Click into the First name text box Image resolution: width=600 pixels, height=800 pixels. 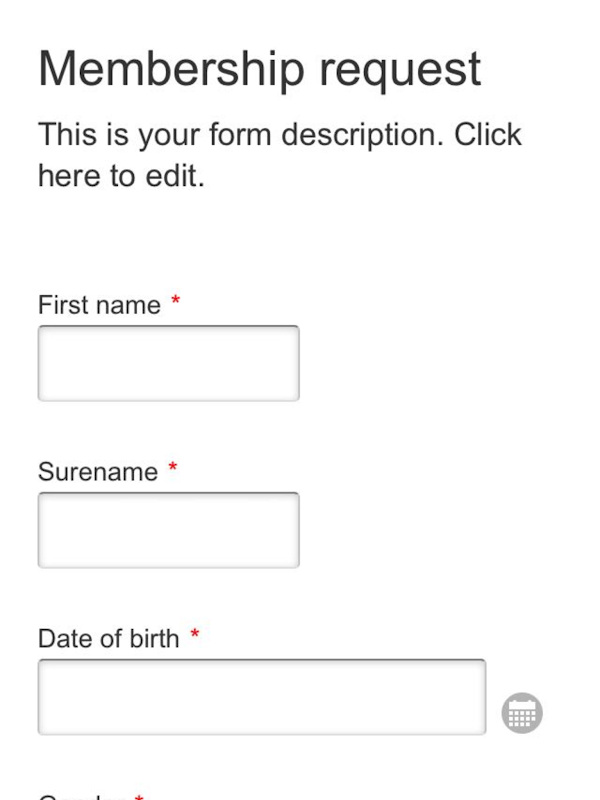(168, 363)
